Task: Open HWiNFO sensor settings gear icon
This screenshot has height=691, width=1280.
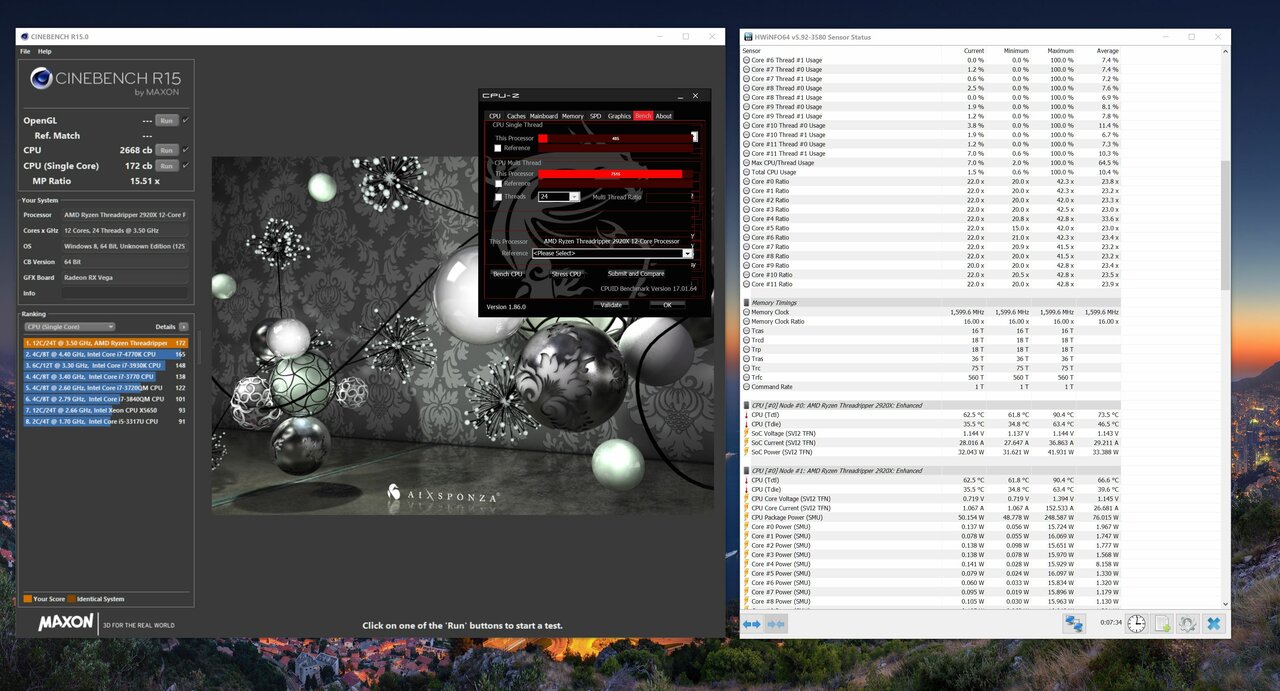Action: [x=1188, y=624]
